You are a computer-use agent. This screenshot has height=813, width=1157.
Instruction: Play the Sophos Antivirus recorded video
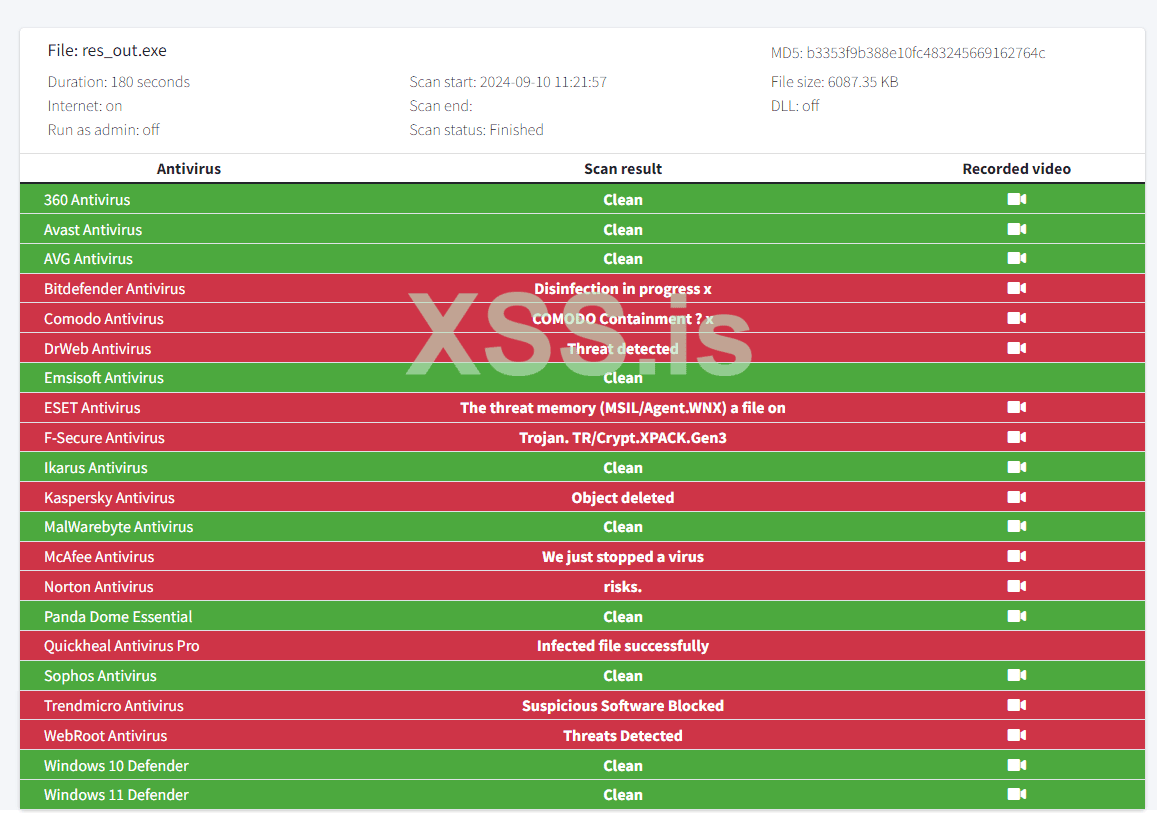1016,675
